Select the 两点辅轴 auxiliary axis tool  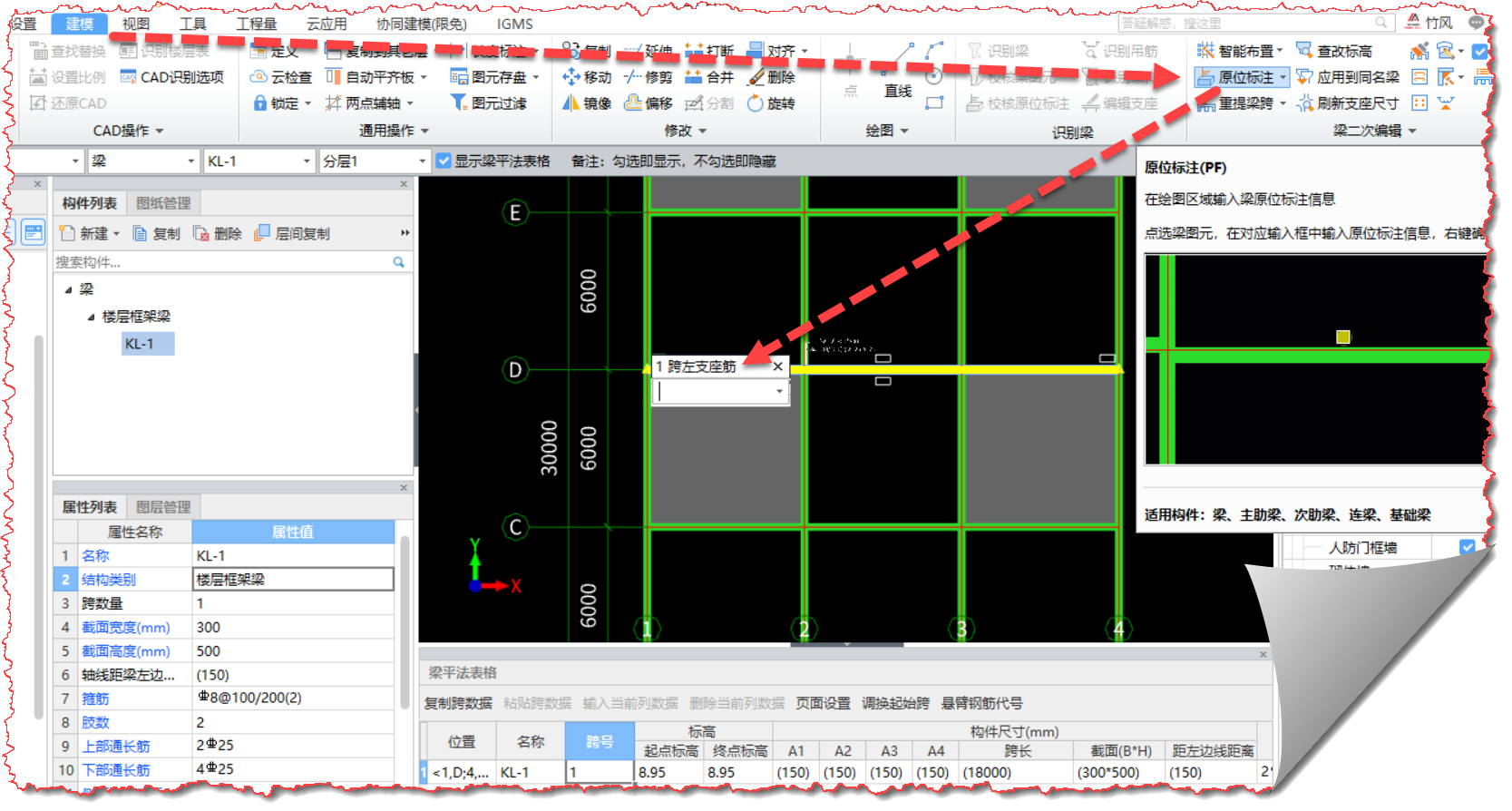(x=369, y=103)
